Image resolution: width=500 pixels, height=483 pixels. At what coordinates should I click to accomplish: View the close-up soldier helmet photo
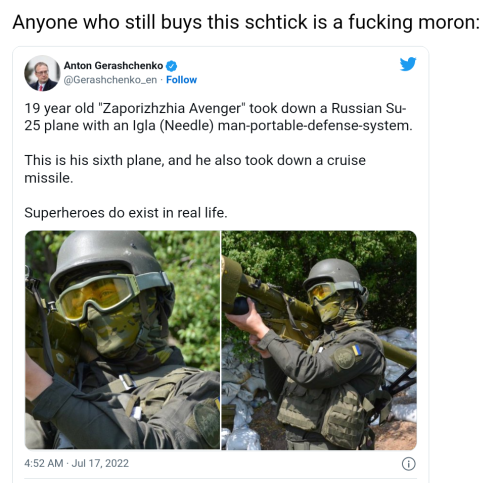pyautogui.click(x=122, y=340)
